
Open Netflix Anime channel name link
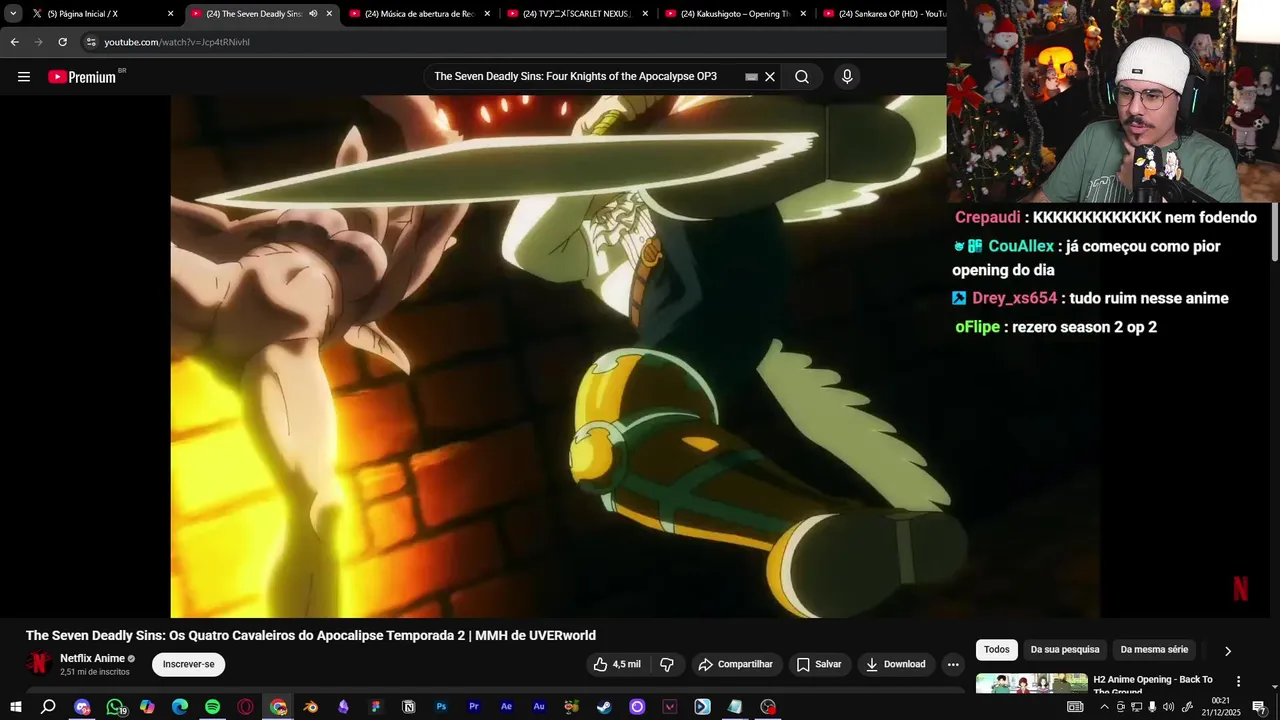92,658
